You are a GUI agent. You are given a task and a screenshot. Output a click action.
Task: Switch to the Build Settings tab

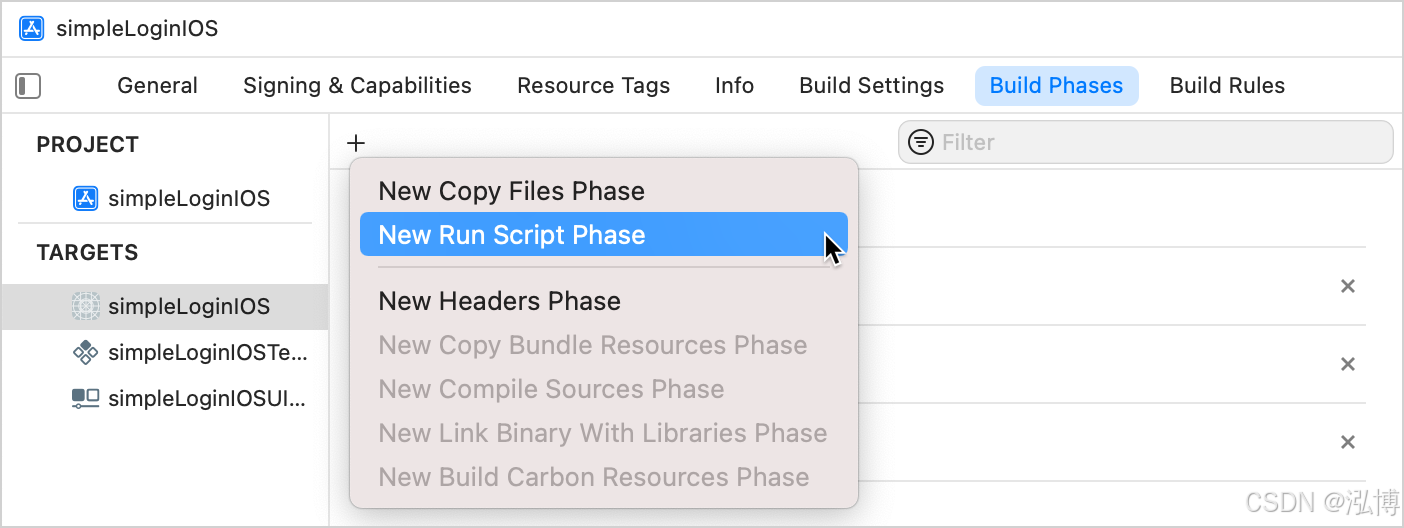(x=871, y=86)
